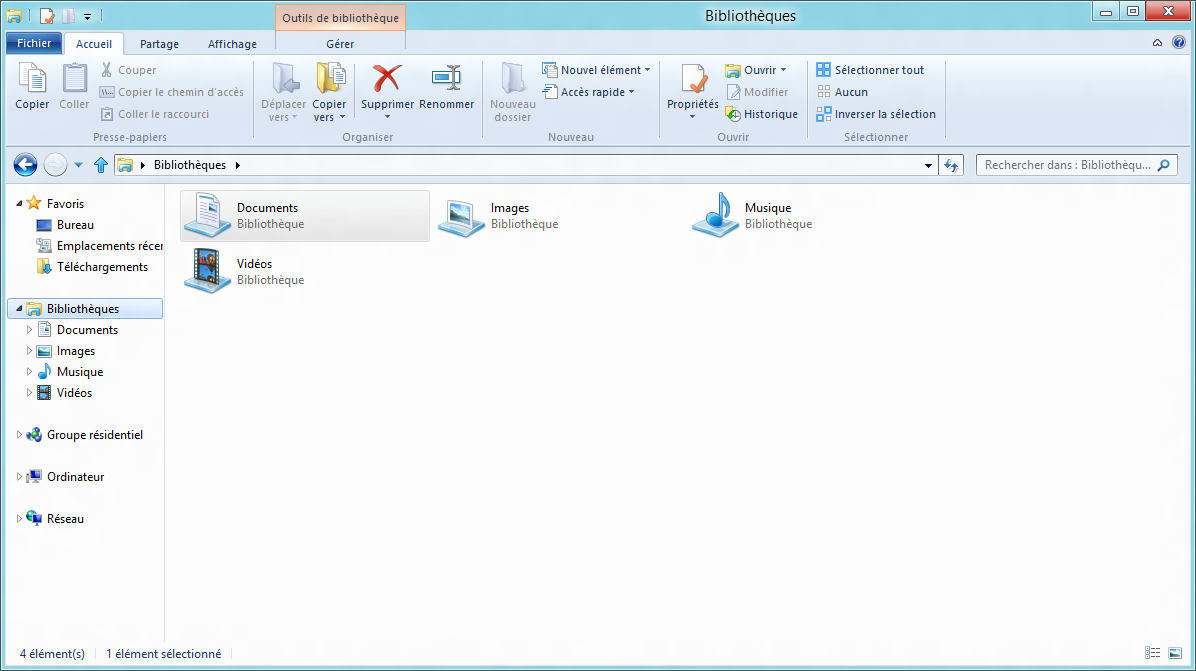1196x671 pixels.
Task: Open the recent locations dropdown arrow
Action: point(78,165)
